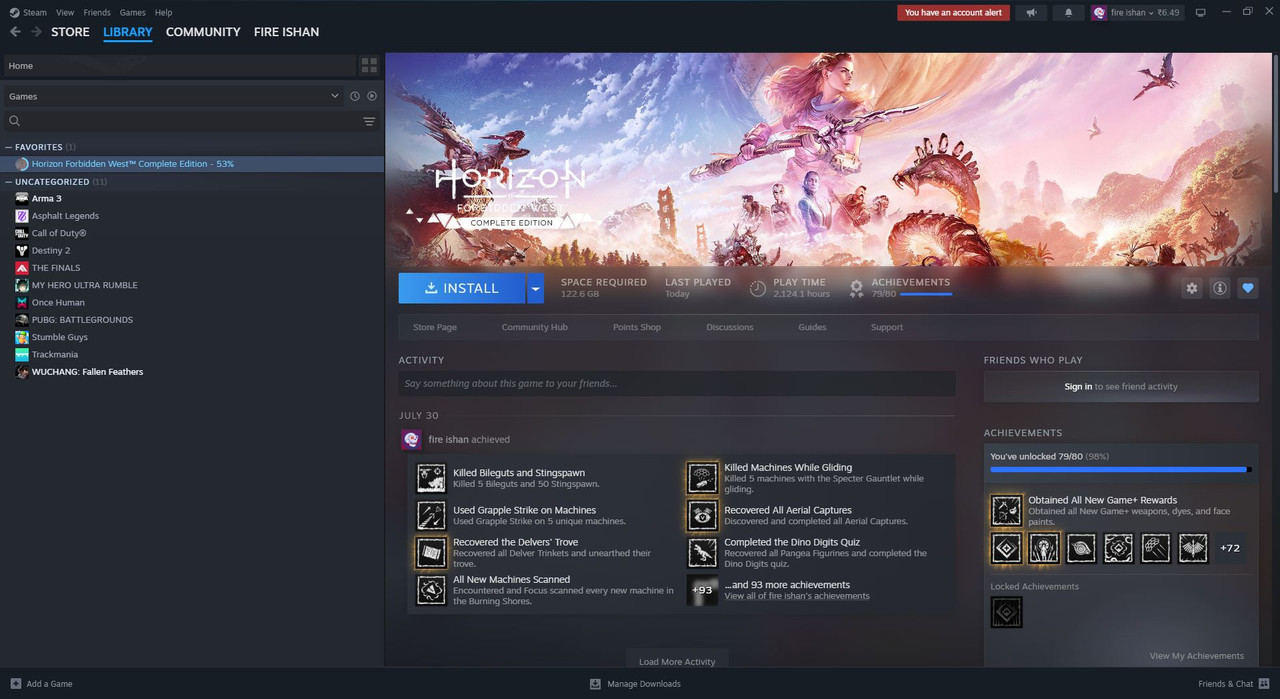The image size is (1280, 699).
Task: Toggle Big Picture mode monitor icon
Action: pyautogui.click(x=1200, y=13)
